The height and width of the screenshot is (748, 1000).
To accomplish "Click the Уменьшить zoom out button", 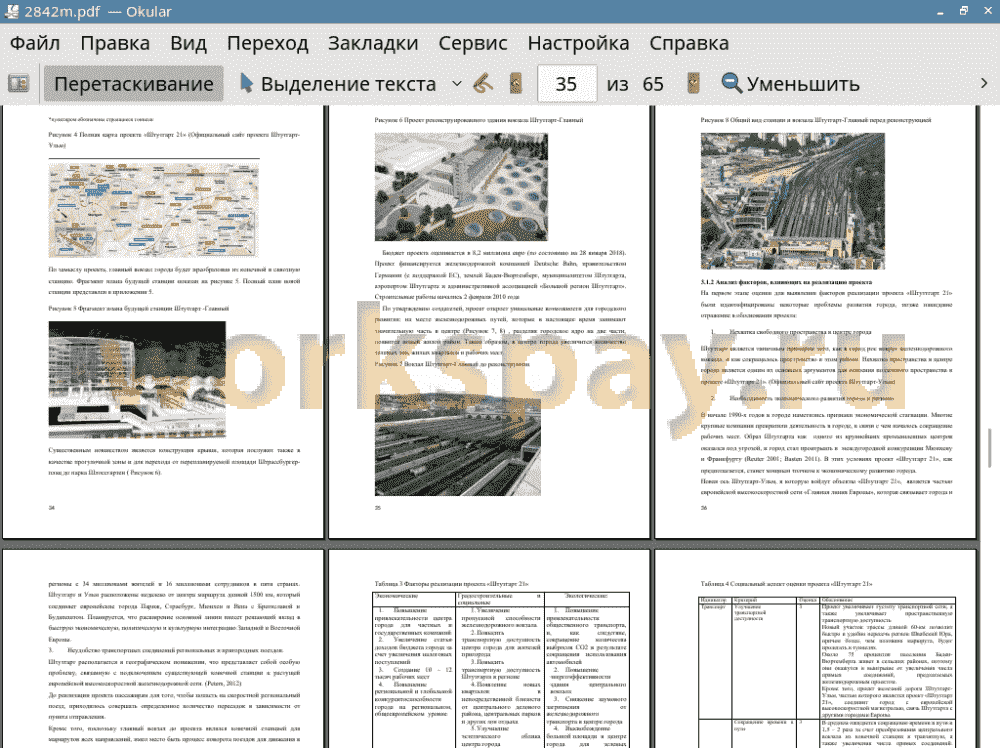I will coord(791,84).
